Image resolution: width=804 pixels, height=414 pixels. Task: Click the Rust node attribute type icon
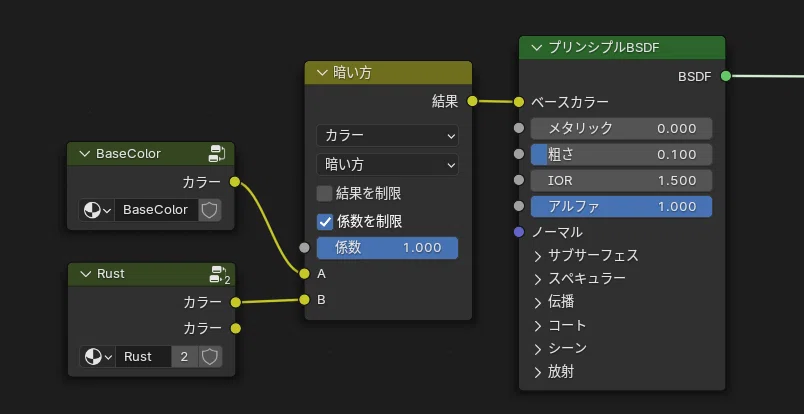[220, 274]
